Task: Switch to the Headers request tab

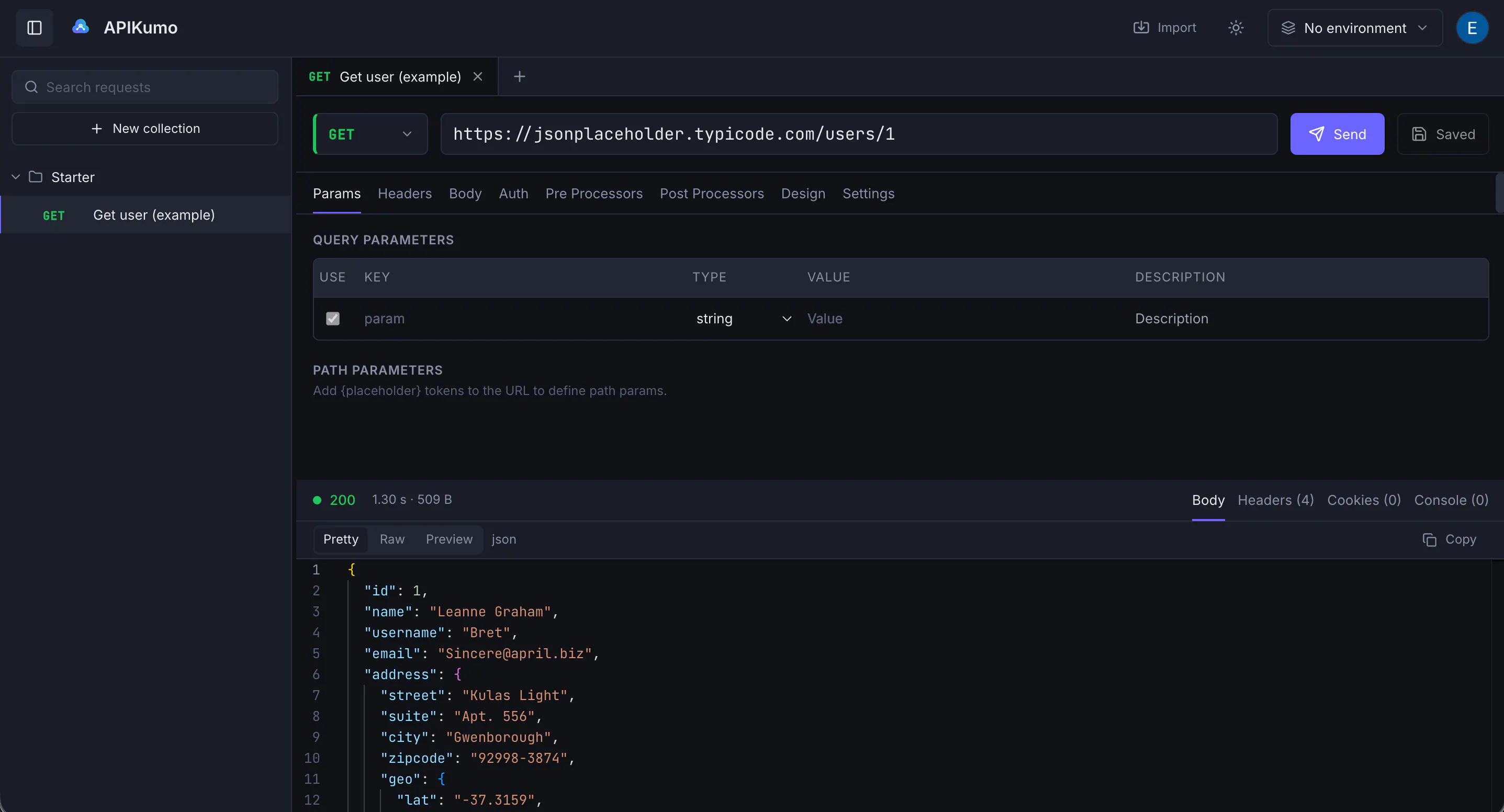Action: [405, 194]
